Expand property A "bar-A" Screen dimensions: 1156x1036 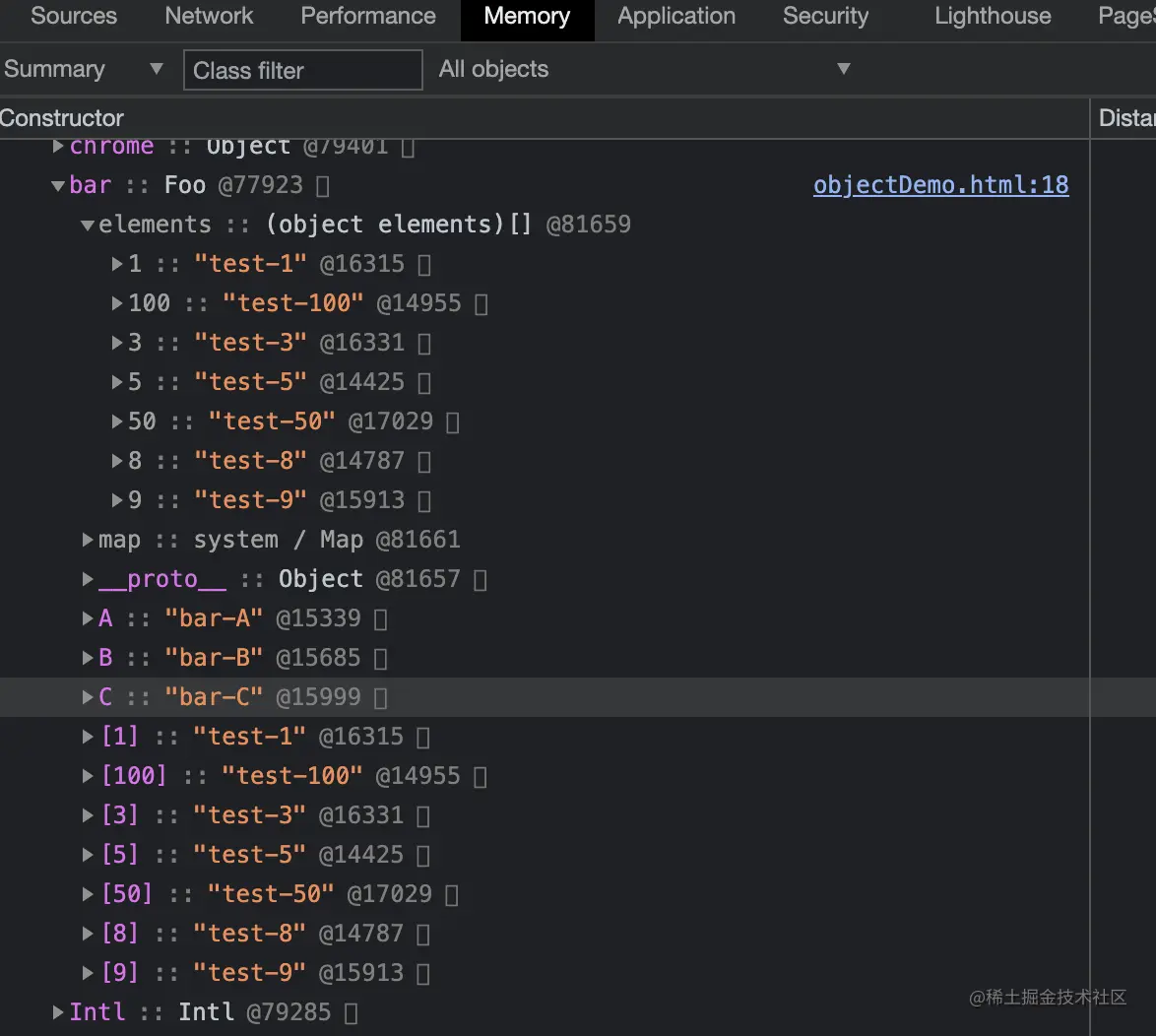point(87,618)
